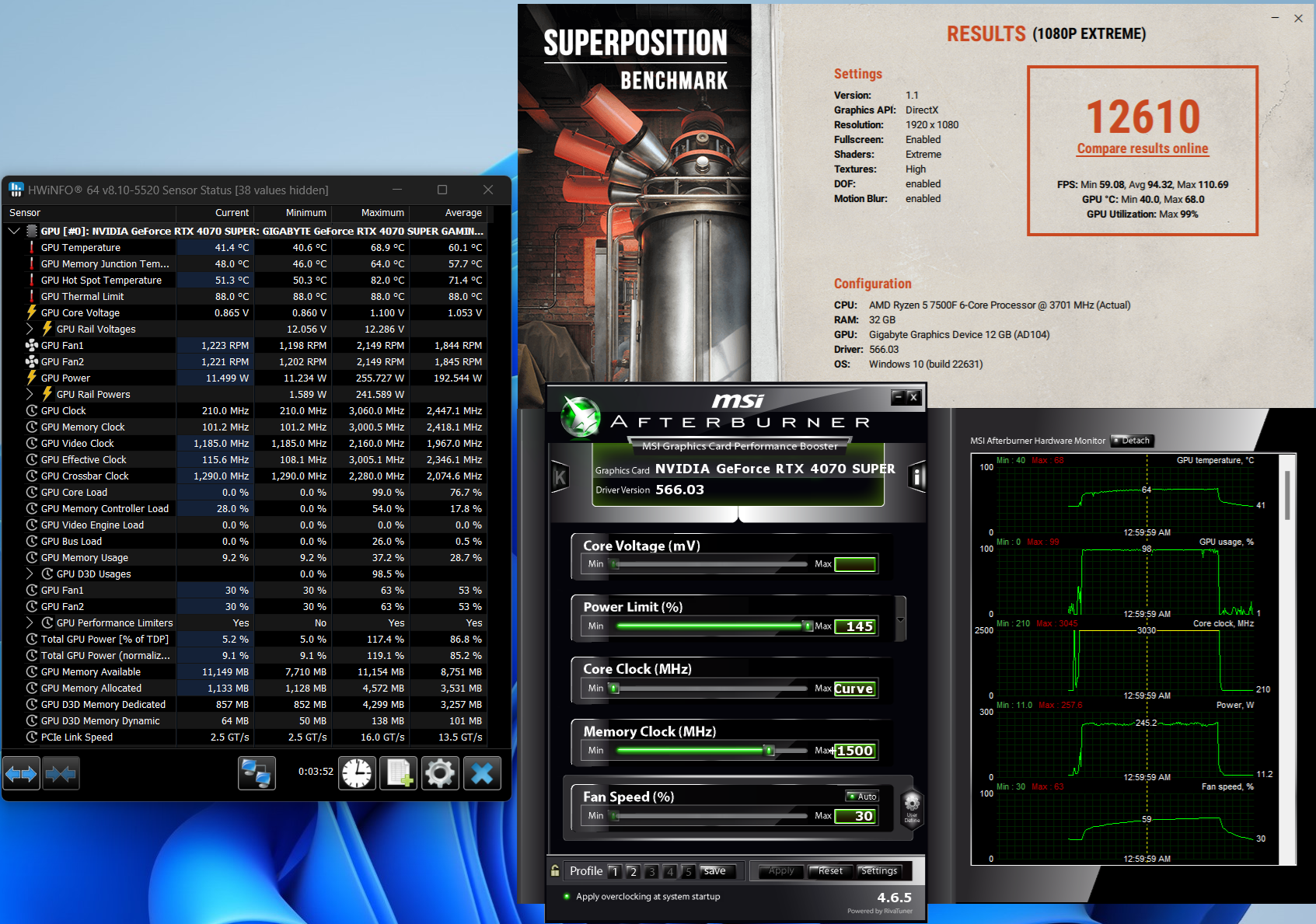The height and width of the screenshot is (924, 1316).
Task: Select Afterburner profile slot 1
Action: coord(615,871)
